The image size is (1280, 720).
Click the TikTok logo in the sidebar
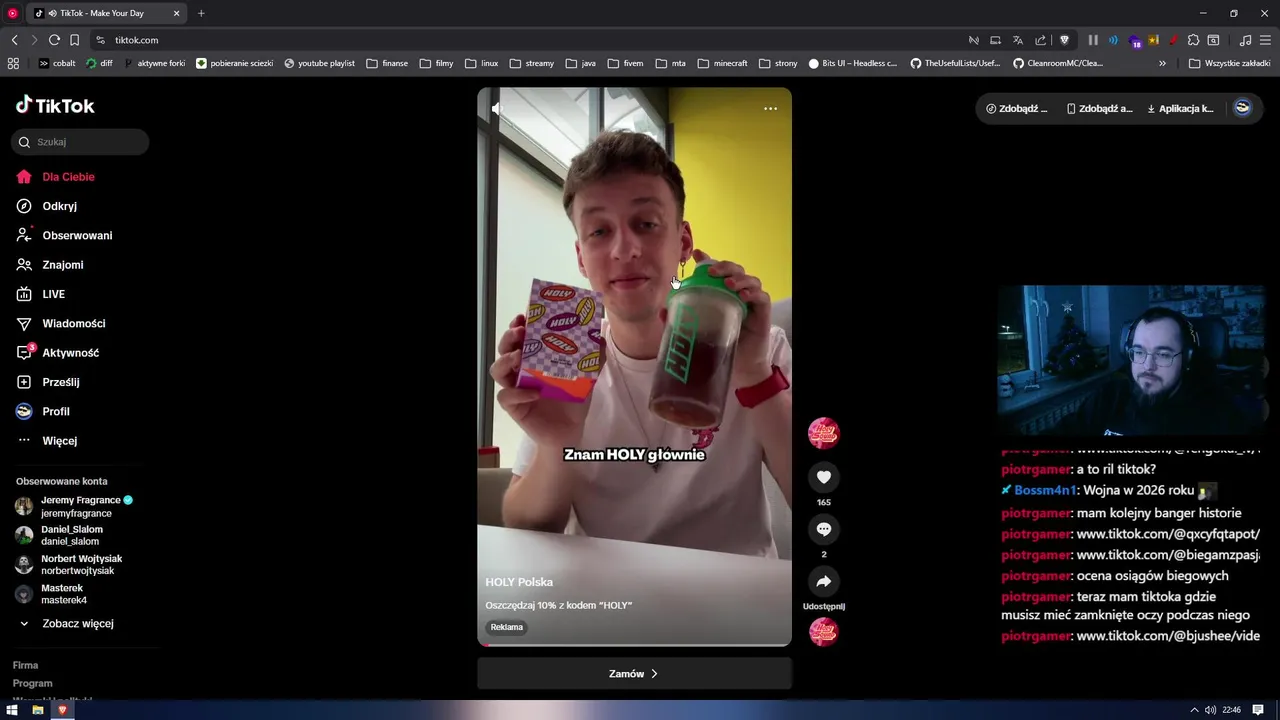click(55, 105)
